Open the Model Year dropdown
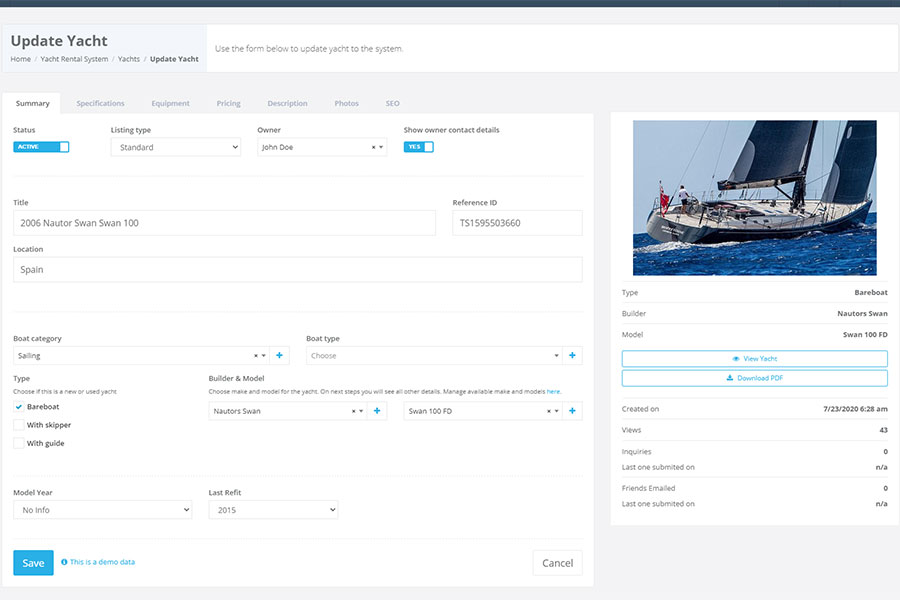Viewport: 900px width, 600px height. click(103, 510)
